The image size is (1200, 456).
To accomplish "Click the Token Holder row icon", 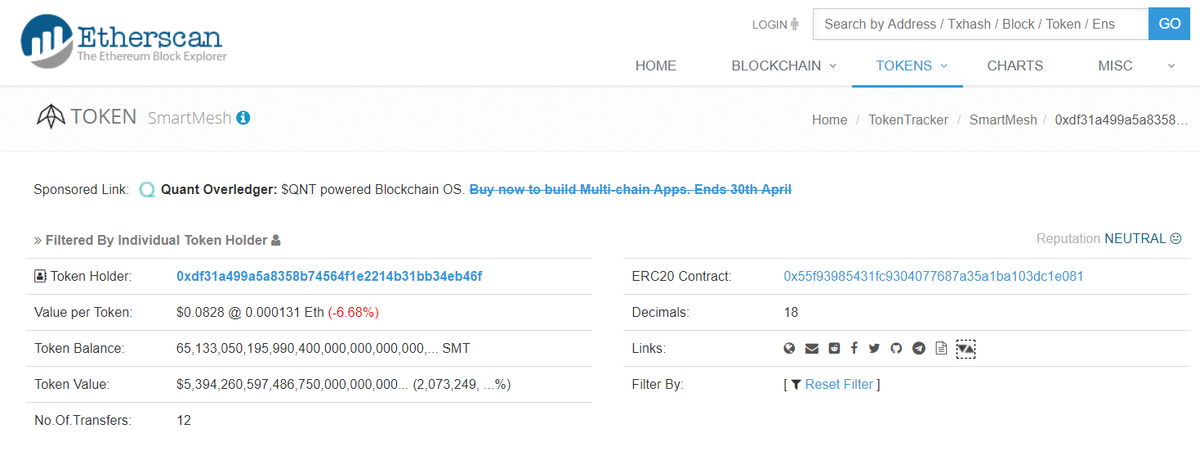I will [x=40, y=276].
